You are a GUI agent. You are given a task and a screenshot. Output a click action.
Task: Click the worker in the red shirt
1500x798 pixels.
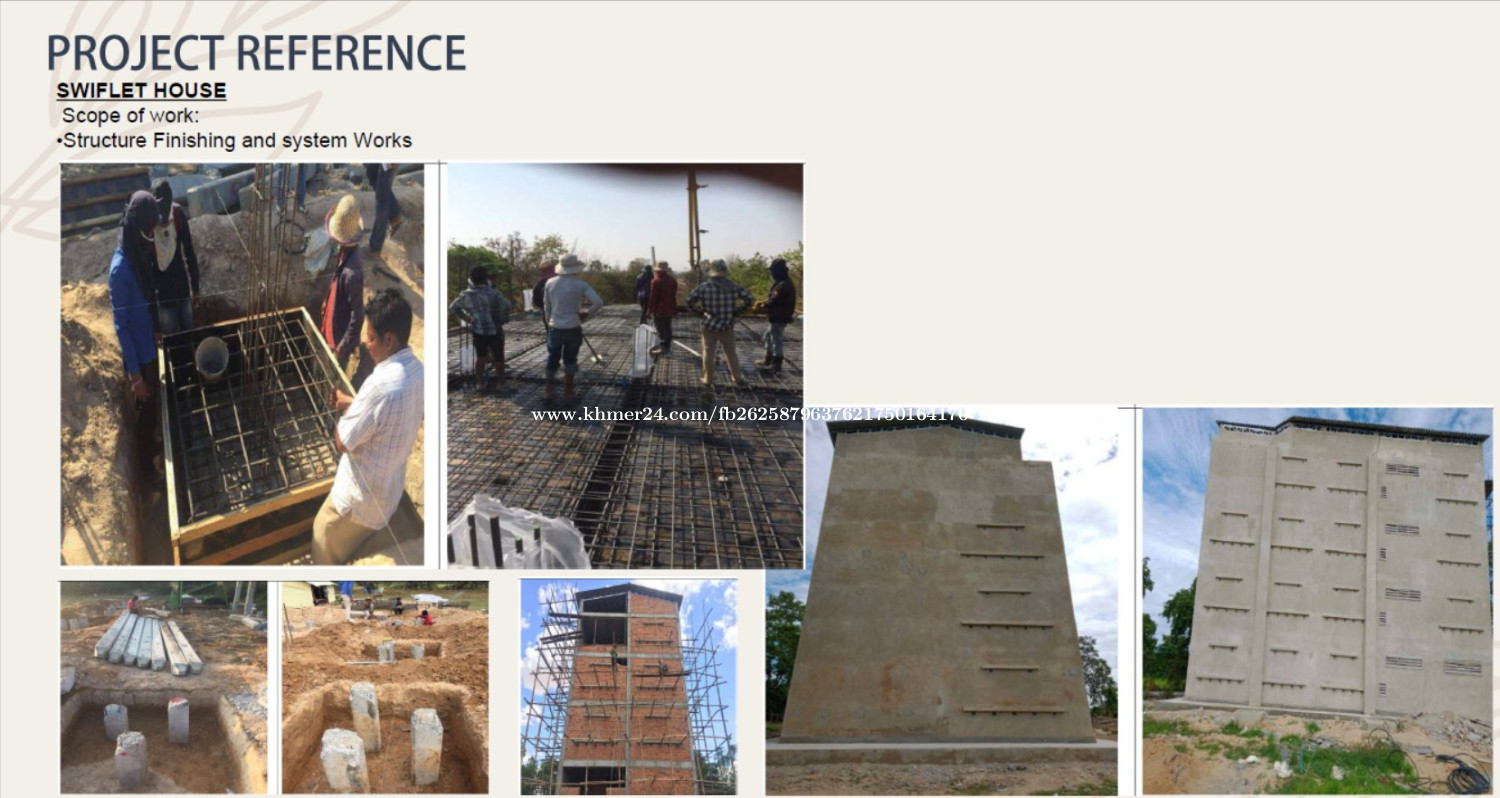pyautogui.click(x=662, y=307)
